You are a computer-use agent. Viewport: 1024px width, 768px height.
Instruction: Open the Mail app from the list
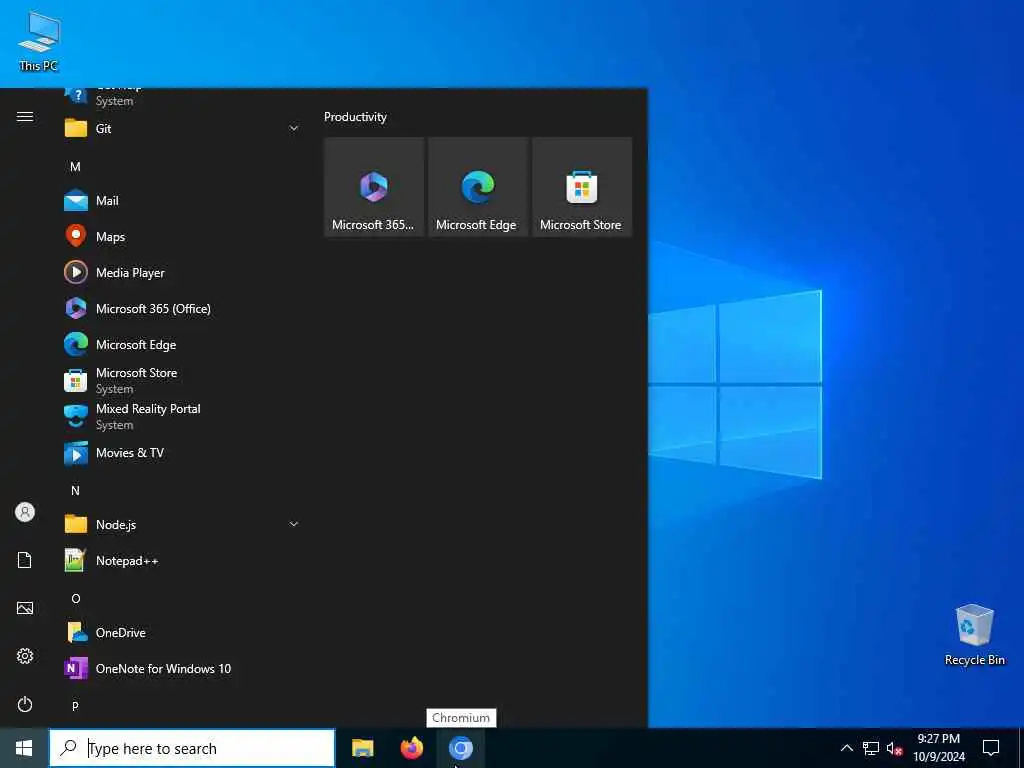tap(182, 200)
